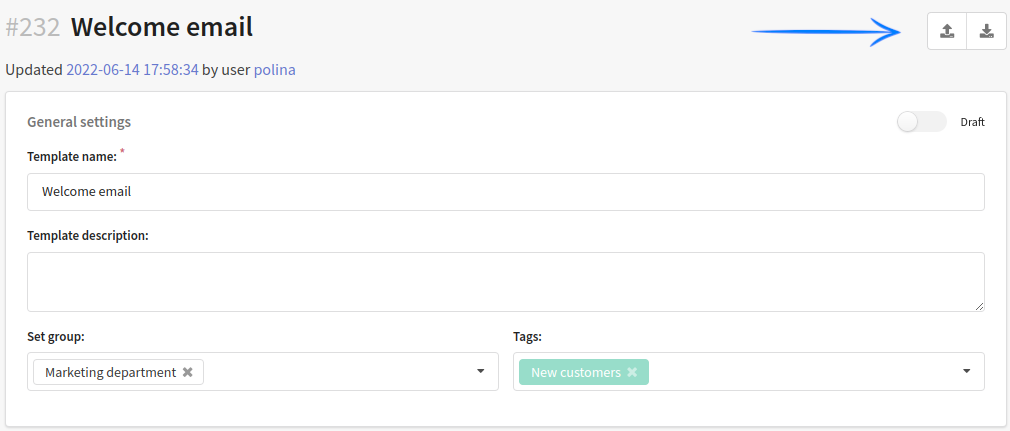Image resolution: width=1010 pixels, height=431 pixels.
Task: Open user polina profile link
Action: click(274, 70)
